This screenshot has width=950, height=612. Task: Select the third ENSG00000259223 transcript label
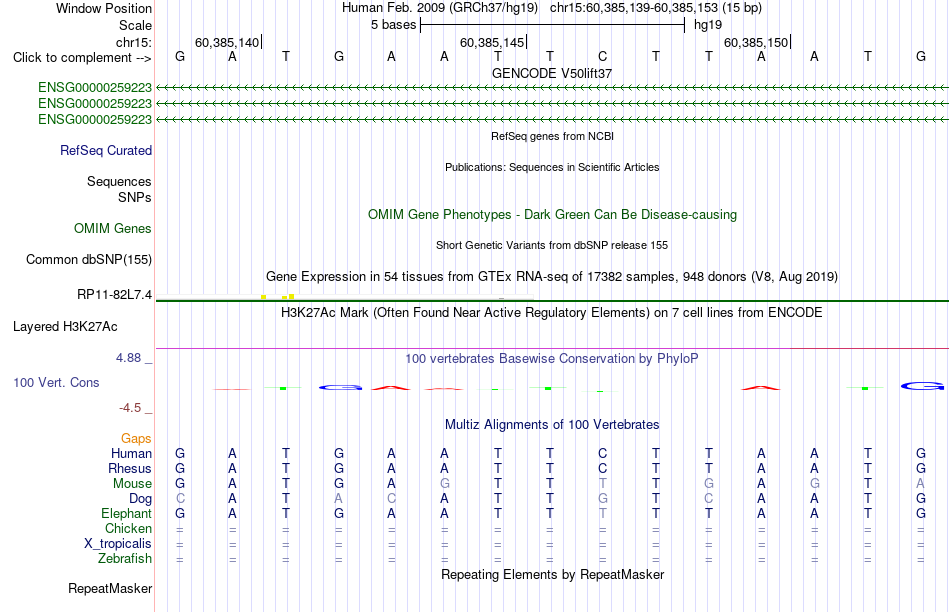(95, 119)
